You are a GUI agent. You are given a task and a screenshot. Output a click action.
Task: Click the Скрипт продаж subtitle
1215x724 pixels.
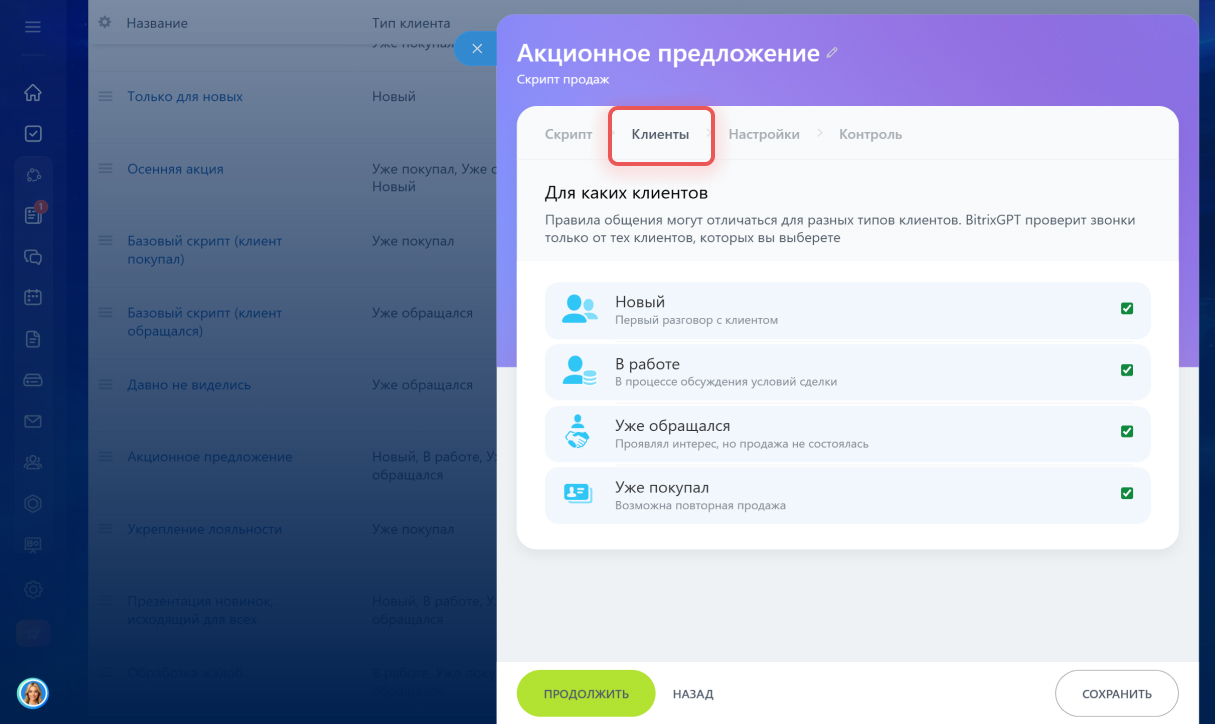pyautogui.click(x=563, y=79)
